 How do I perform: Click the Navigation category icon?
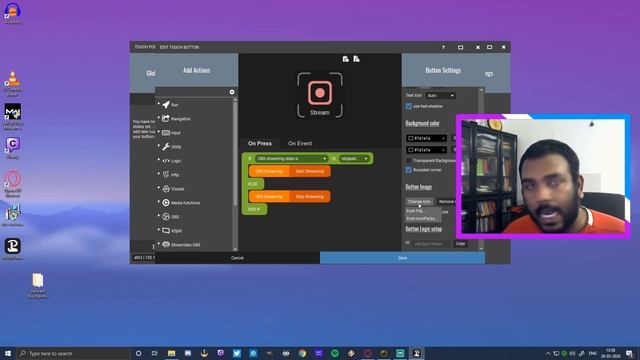[x=166, y=118]
